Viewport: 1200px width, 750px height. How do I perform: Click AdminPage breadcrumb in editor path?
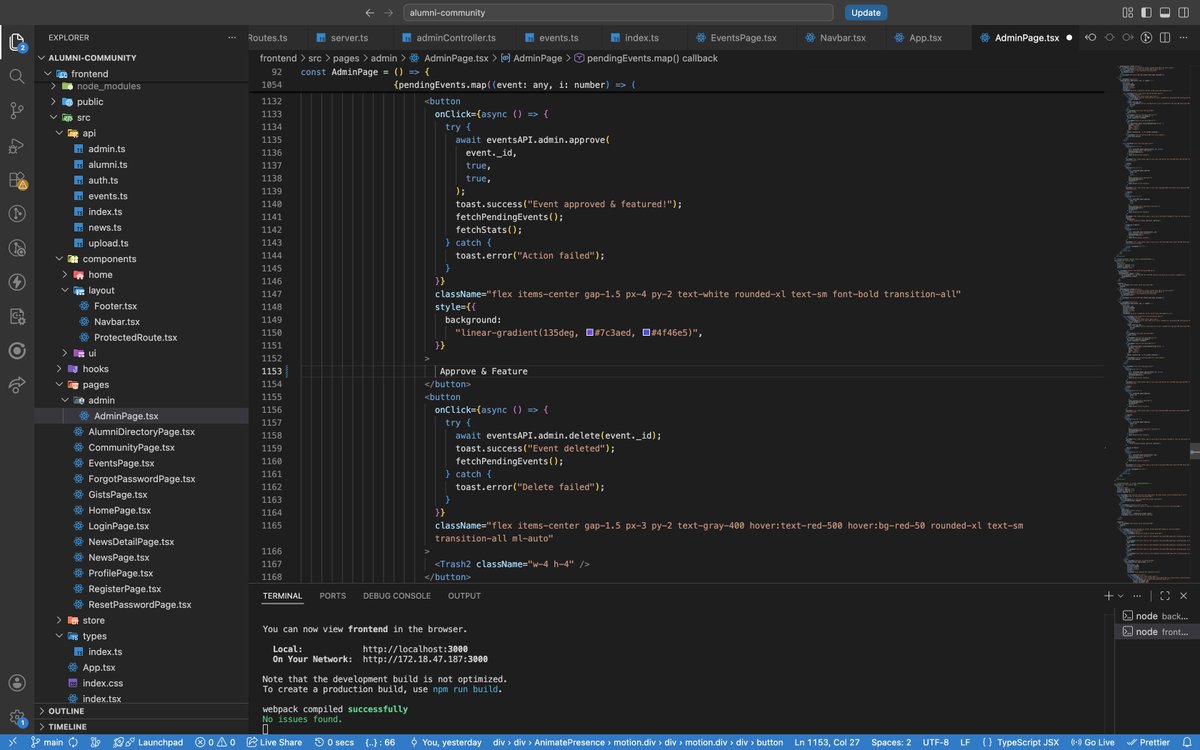pyautogui.click(x=537, y=59)
